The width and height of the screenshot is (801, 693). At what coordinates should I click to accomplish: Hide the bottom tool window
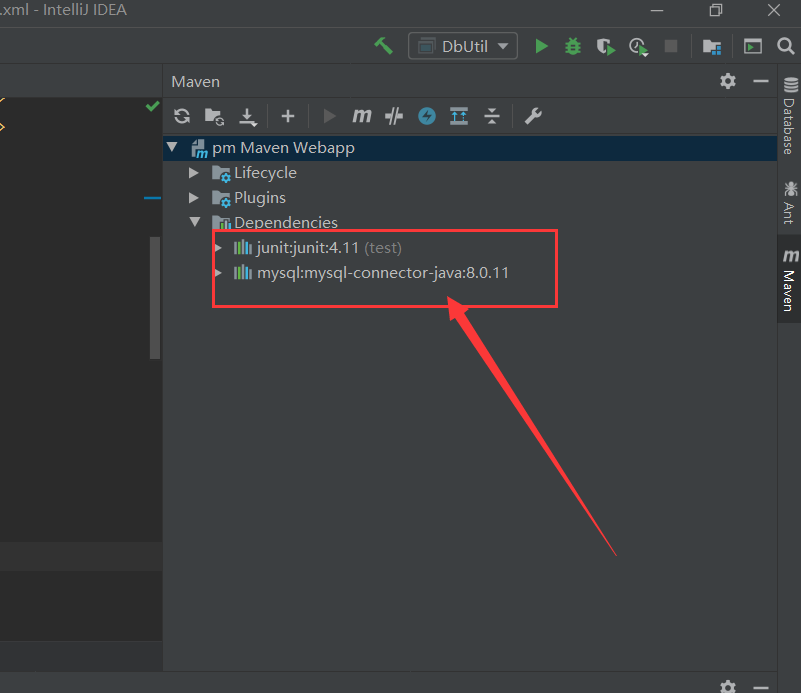pyautogui.click(x=761, y=688)
